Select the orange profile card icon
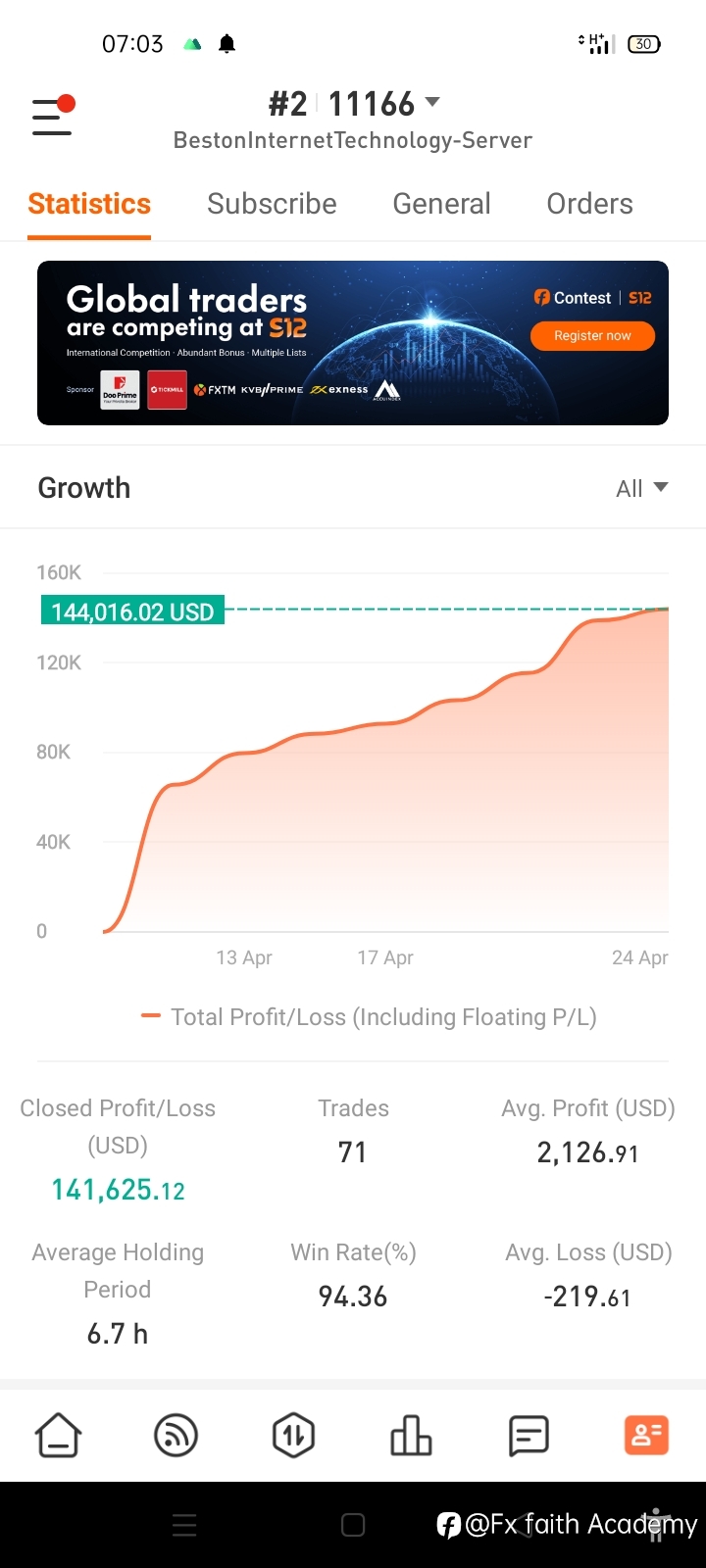Viewport: 706px width, 1568px height. click(646, 1436)
